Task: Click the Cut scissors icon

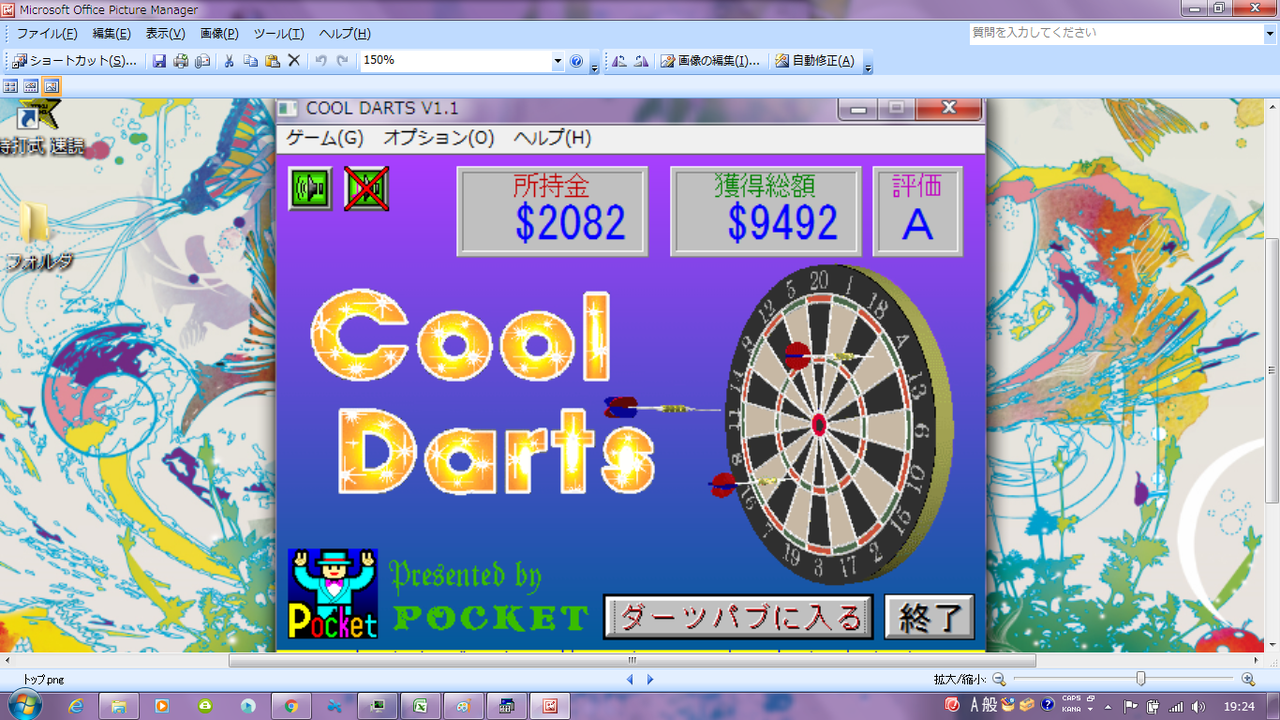Action: (229, 61)
